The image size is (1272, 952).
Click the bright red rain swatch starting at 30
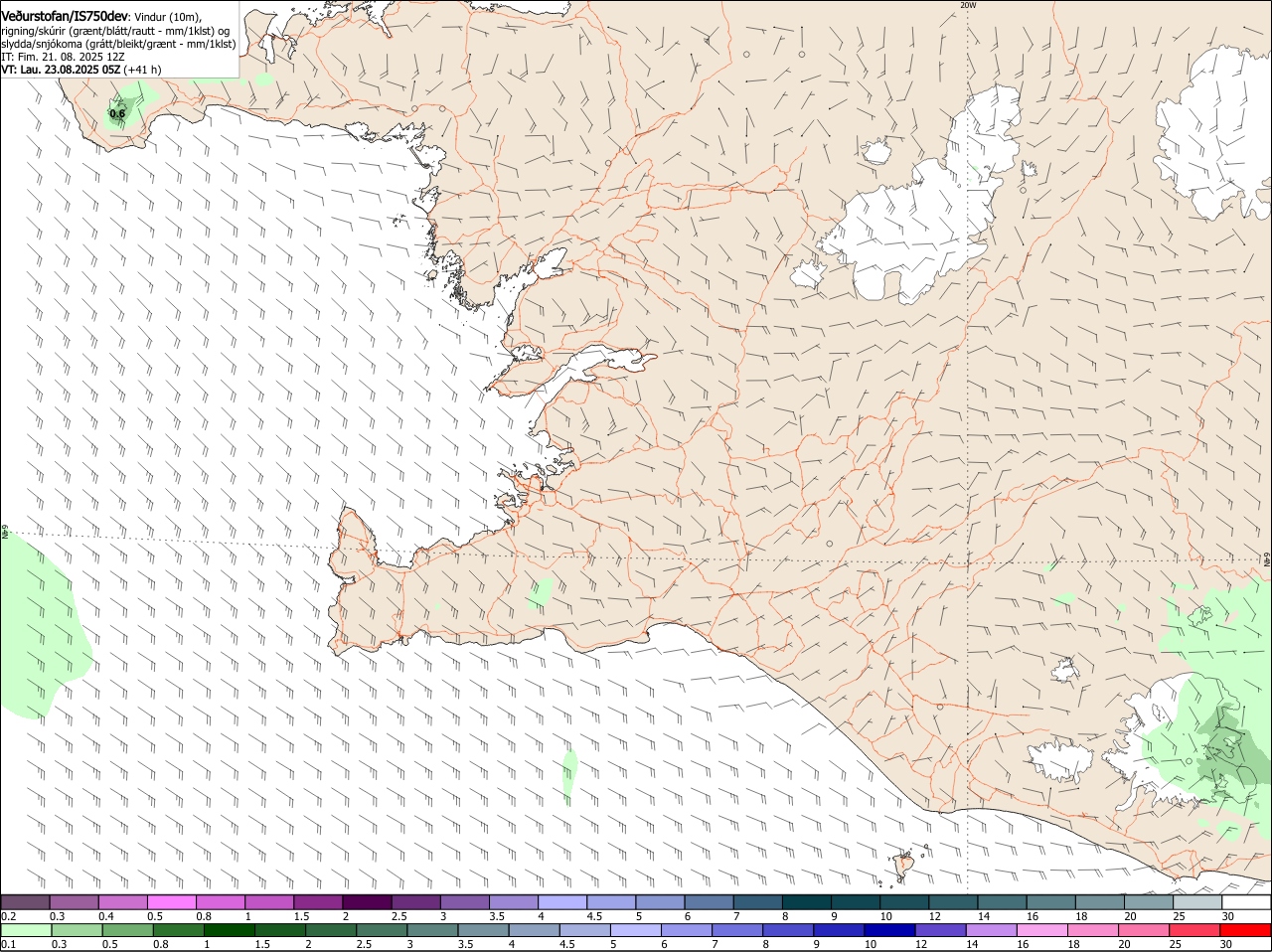[1244, 930]
